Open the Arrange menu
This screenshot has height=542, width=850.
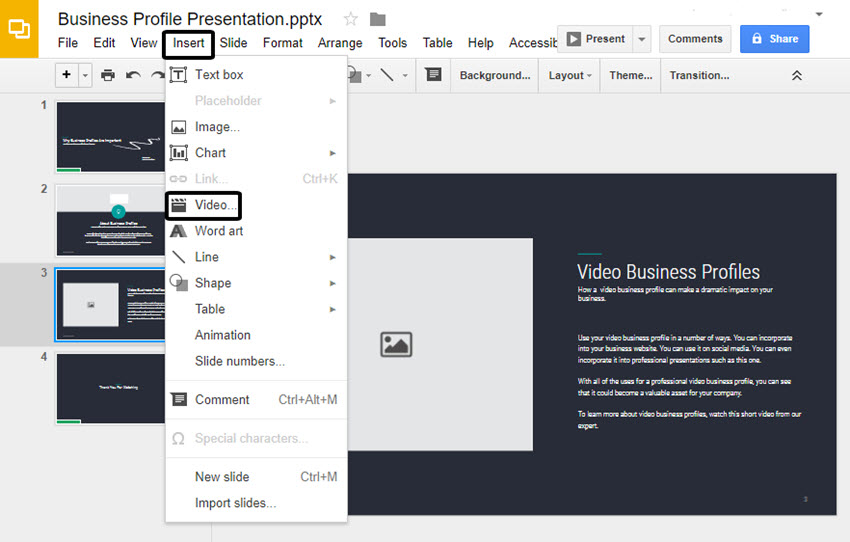click(x=340, y=43)
